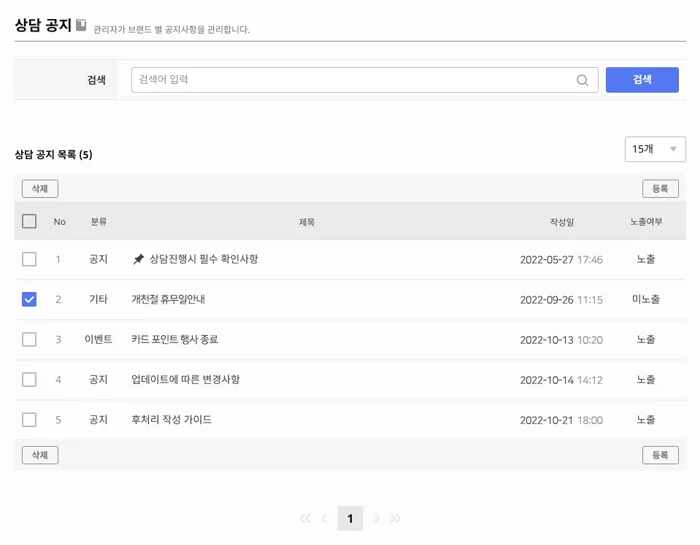Open notice 후처리 작성 가이드
The height and width of the screenshot is (545, 700).
[x=171, y=420]
